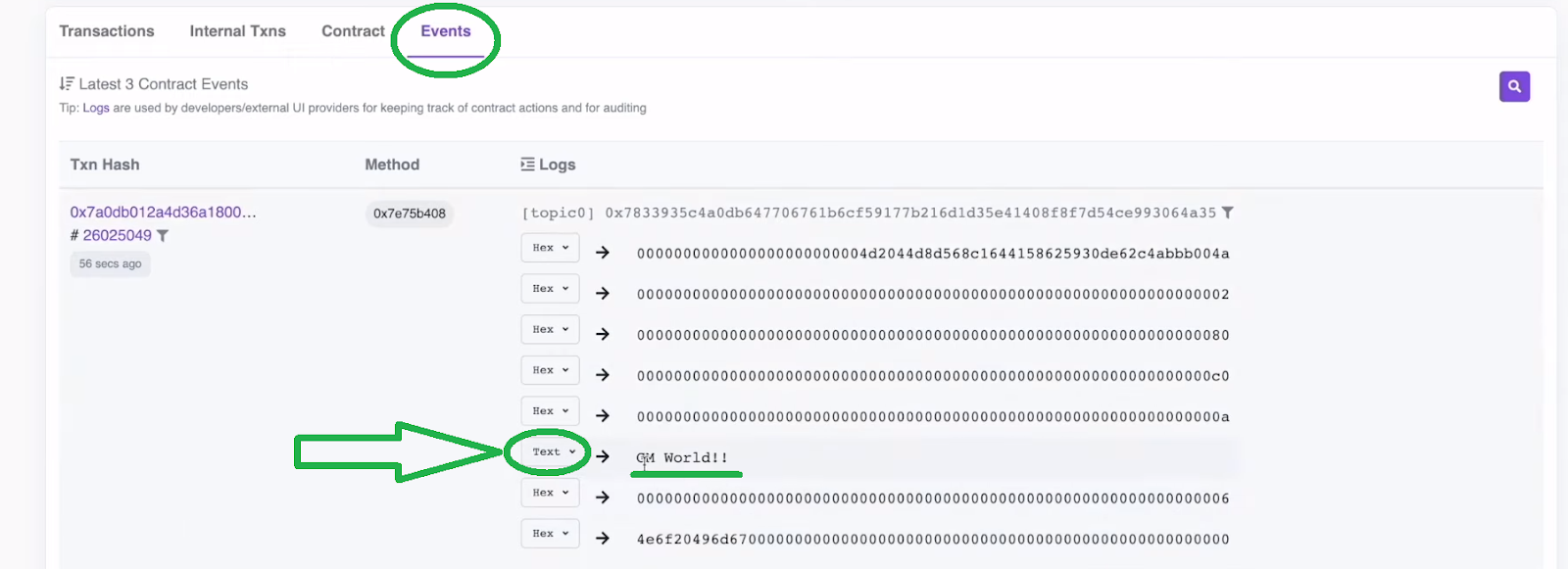Switch to the Transactions tab

pyautogui.click(x=107, y=31)
